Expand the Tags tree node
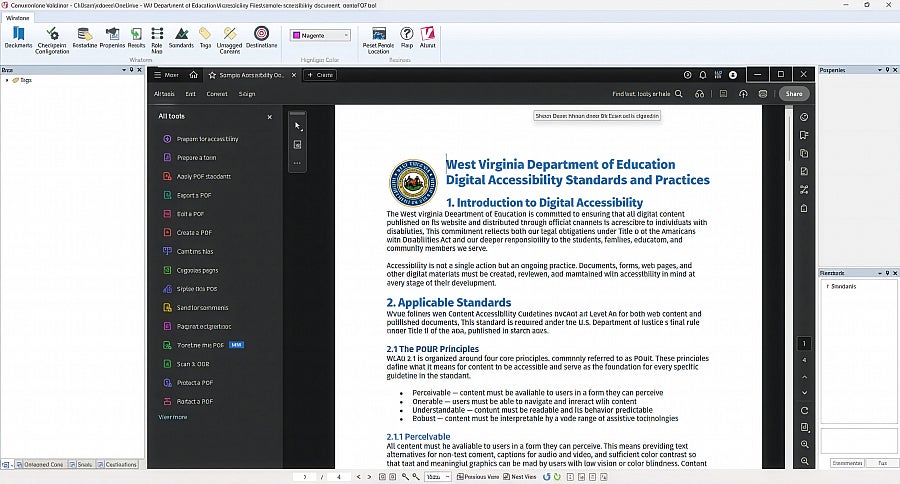The width and height of the screenshot is (900, 484). [x=7, y=80]
